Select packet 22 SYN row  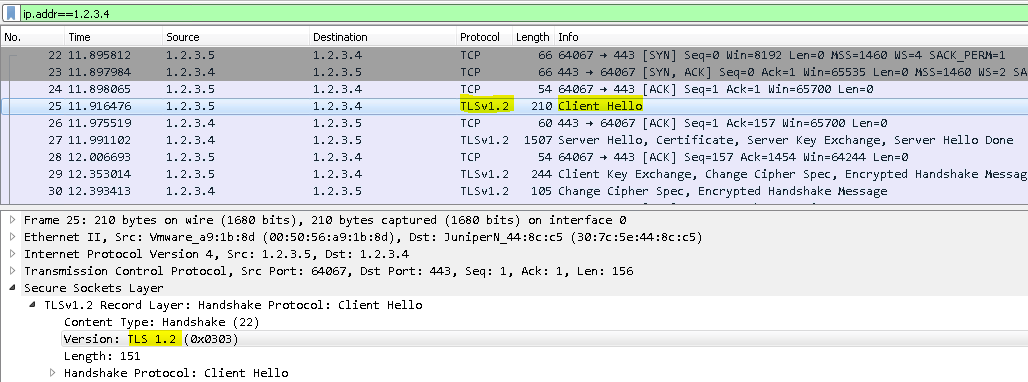514,55
